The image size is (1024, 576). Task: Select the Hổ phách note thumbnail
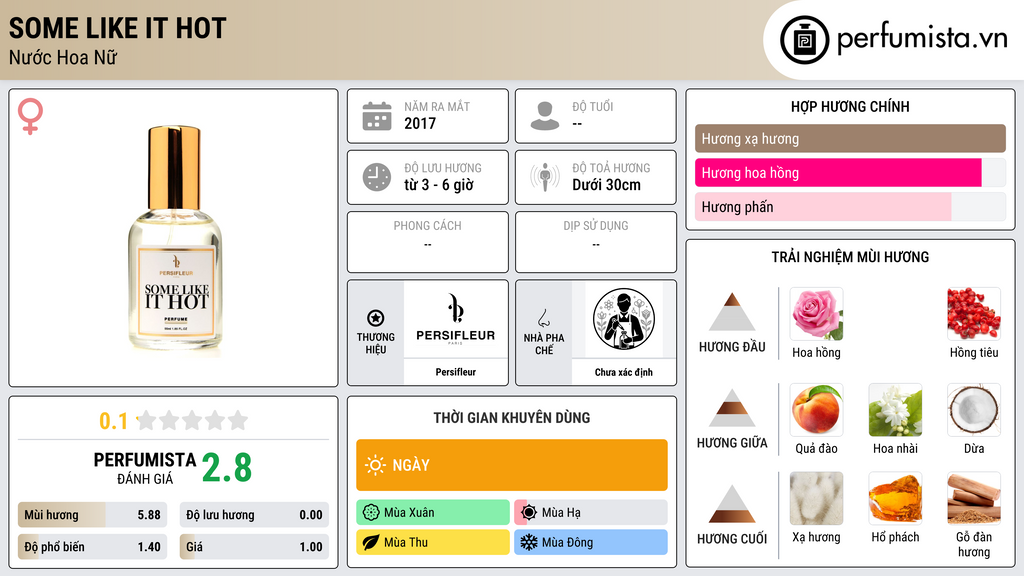895,498
